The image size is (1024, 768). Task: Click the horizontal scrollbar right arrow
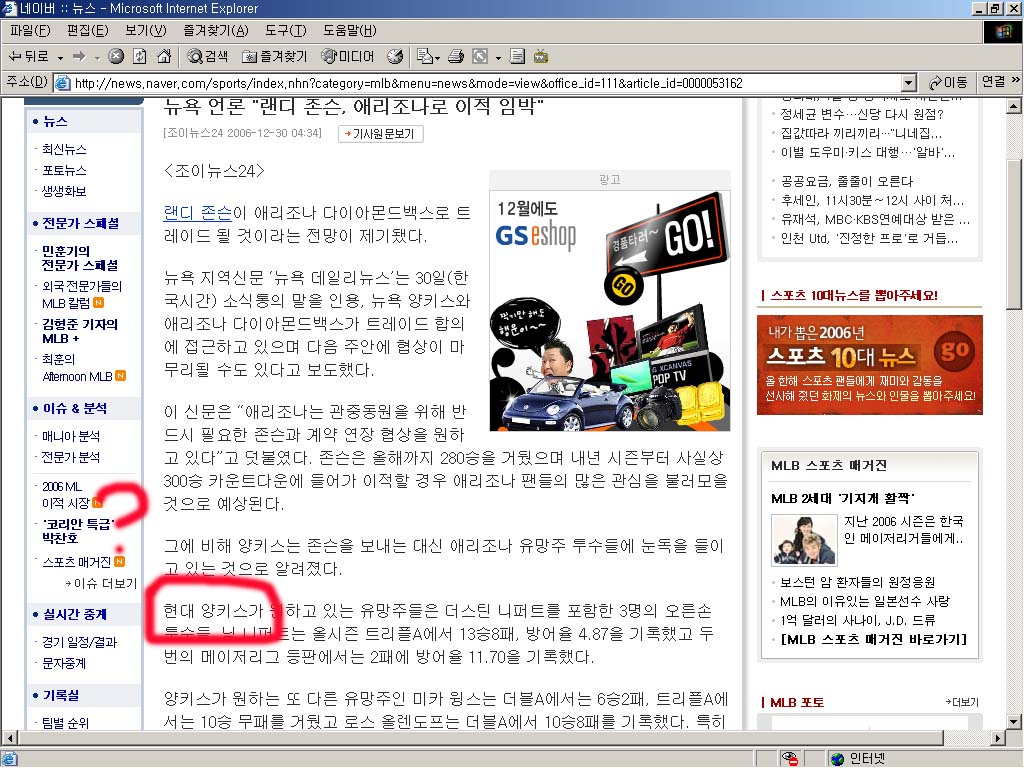998,738
